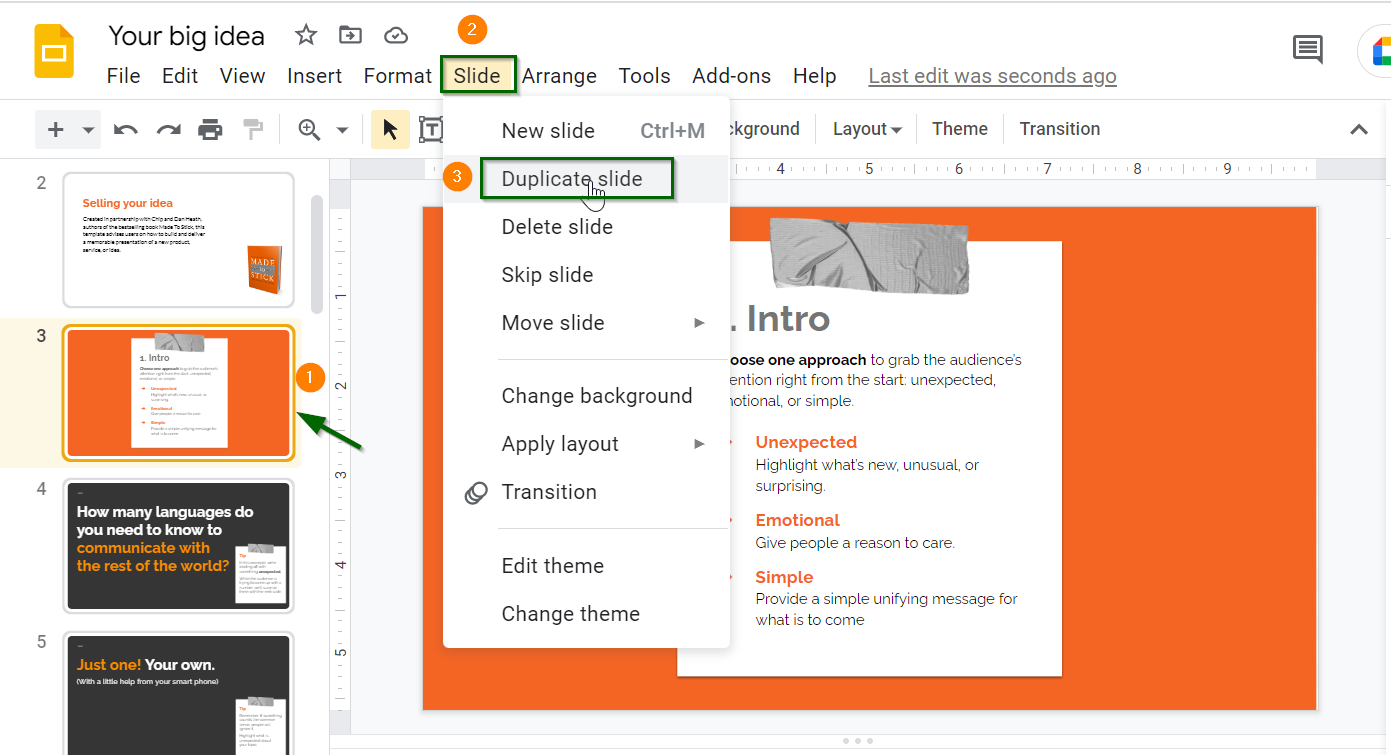Open the Layout dropdown in toolbar
1391x755 pixels.
[x=866, y=129]
